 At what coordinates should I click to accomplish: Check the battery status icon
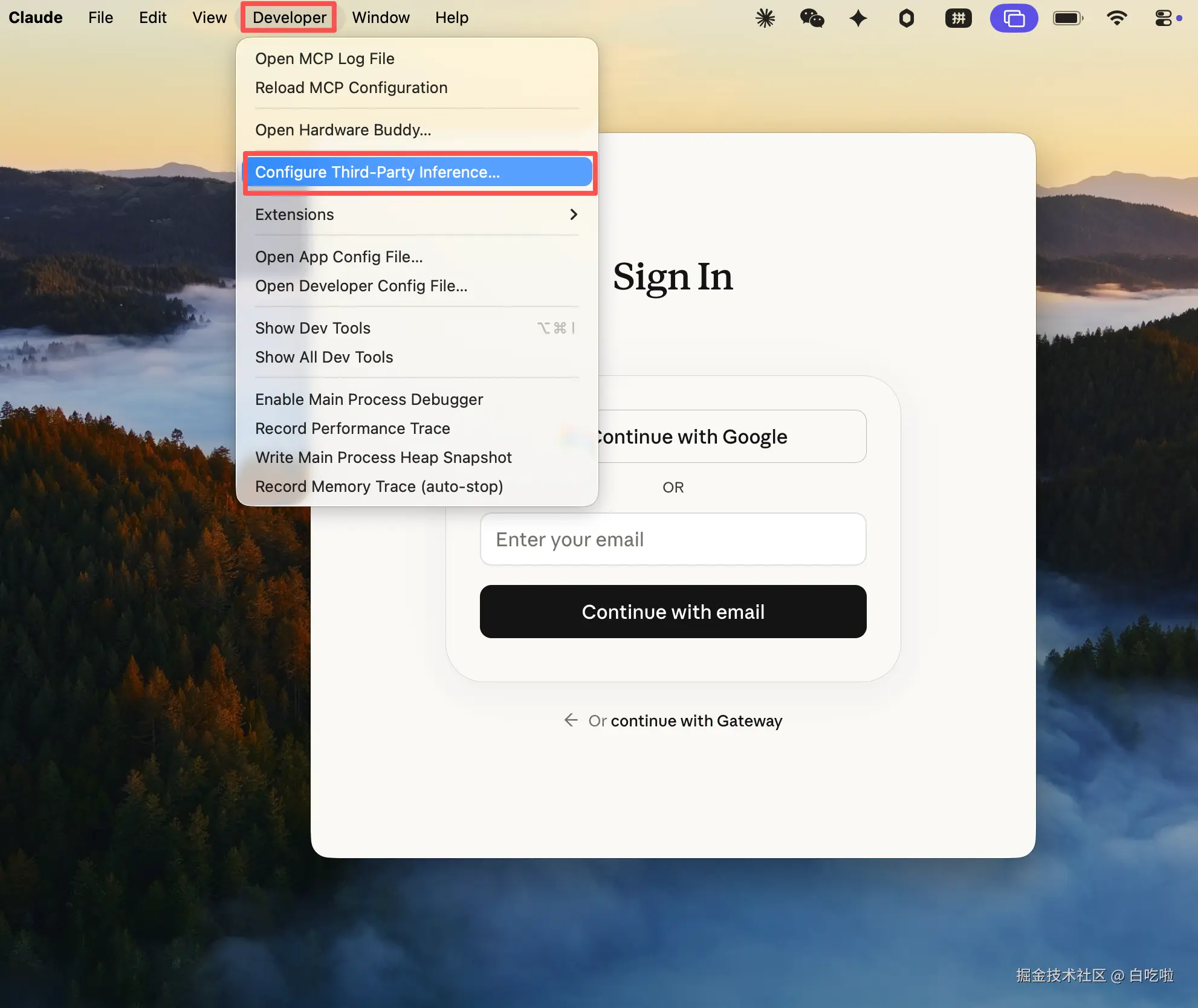tap(1068, 18)
